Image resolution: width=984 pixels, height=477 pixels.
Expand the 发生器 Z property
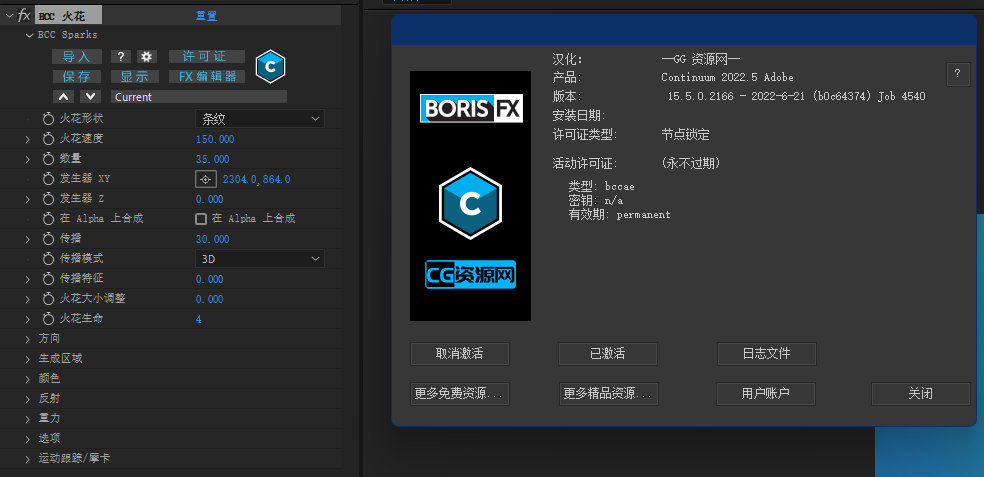(28, 199)
